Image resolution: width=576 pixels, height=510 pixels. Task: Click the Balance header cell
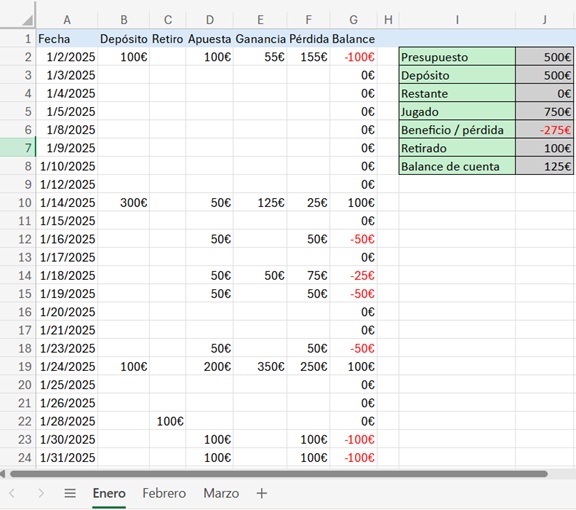[x=353, y=39]
